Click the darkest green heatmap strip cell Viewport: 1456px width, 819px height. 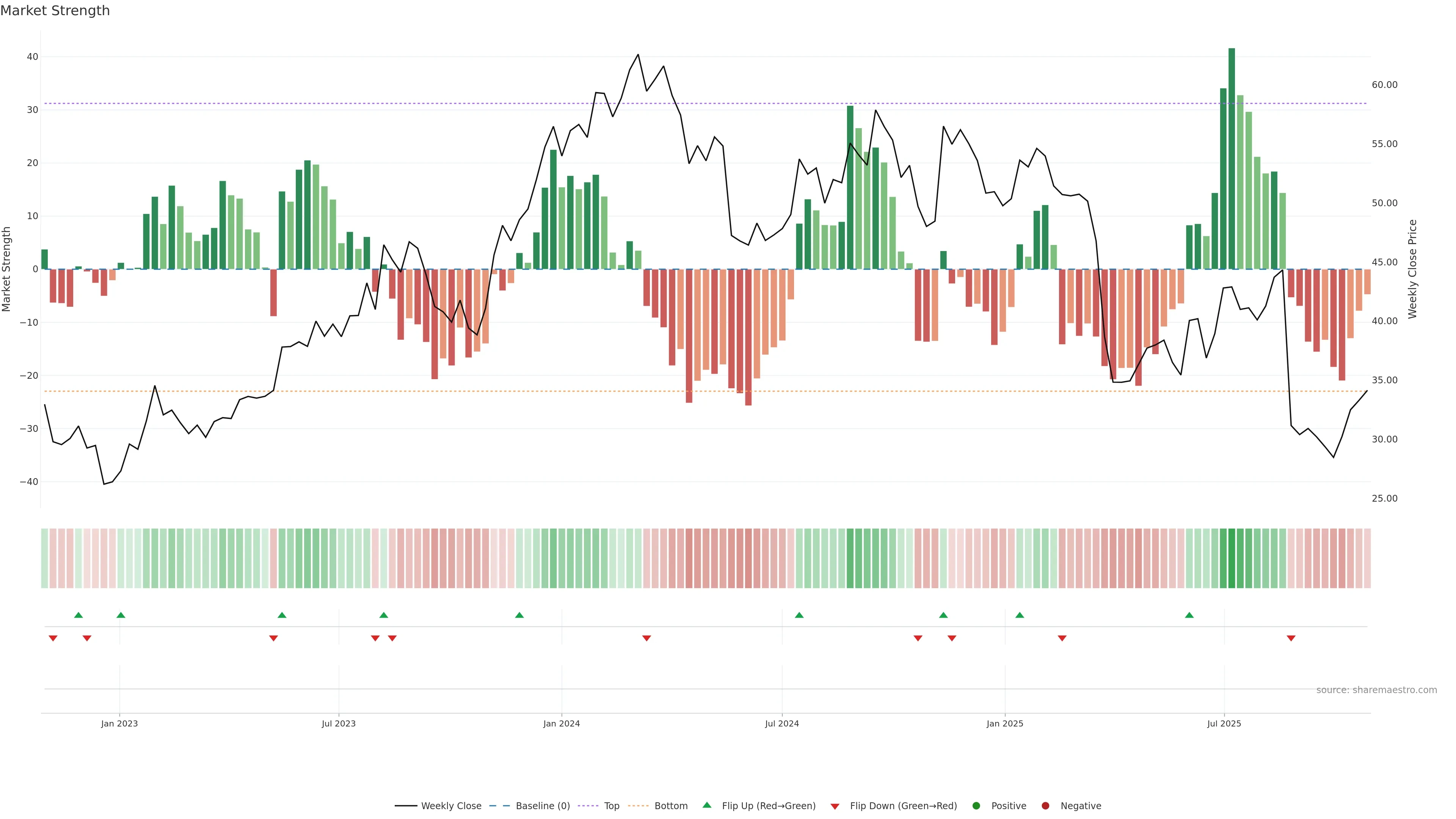pyautogui.click(x=1232, y=558)
